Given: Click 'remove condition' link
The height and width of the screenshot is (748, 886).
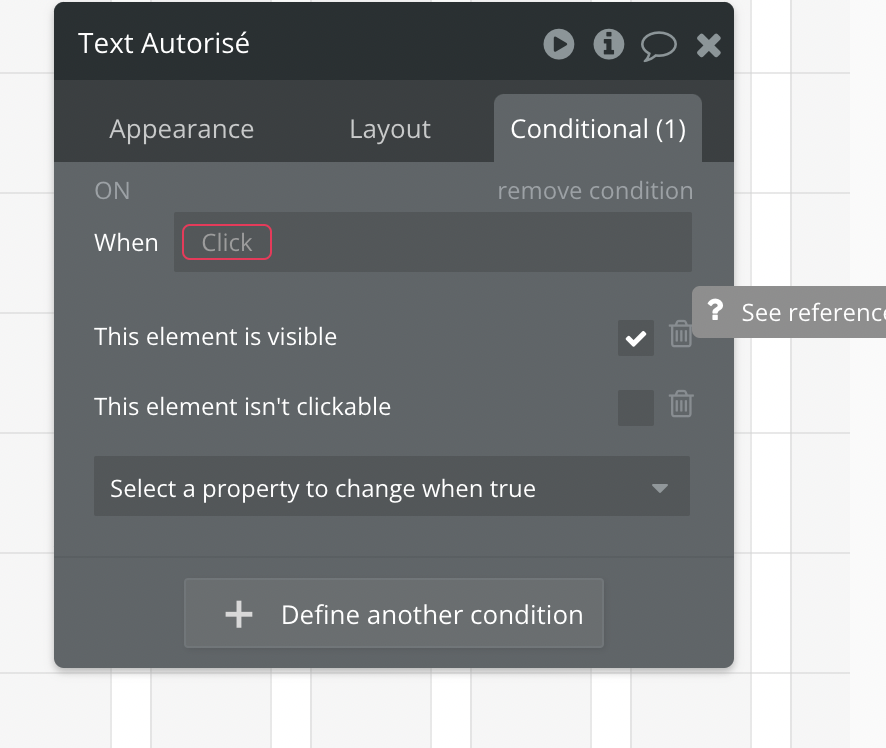Looking at the screenshot, I should 595,191.
